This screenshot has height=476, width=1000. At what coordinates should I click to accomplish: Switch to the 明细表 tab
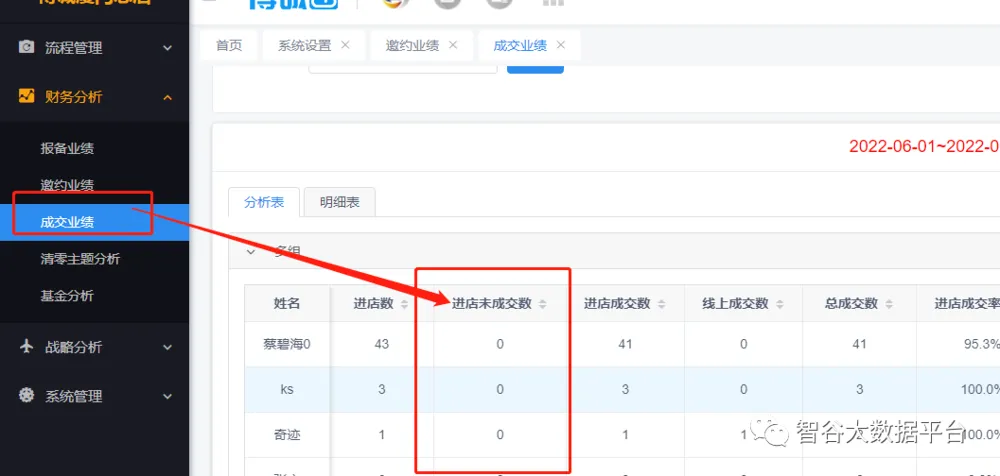[x=339, y=202]
